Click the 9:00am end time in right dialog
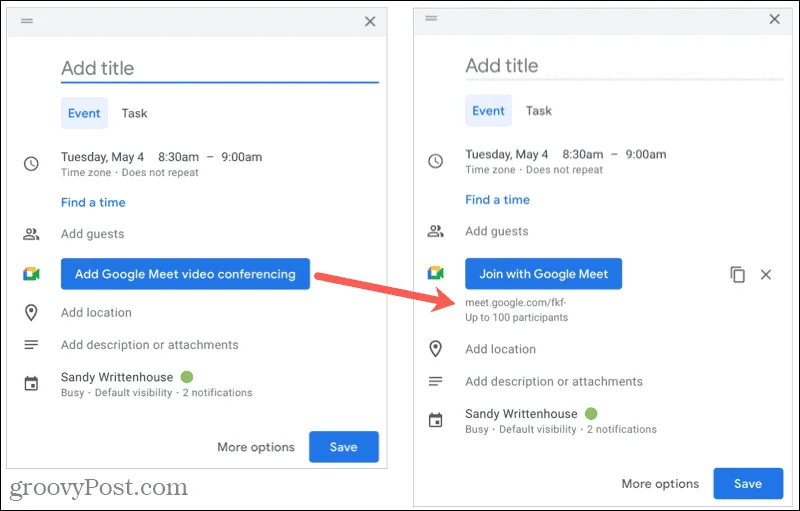Viewport: 800px width, 511px height. point(646,154)
